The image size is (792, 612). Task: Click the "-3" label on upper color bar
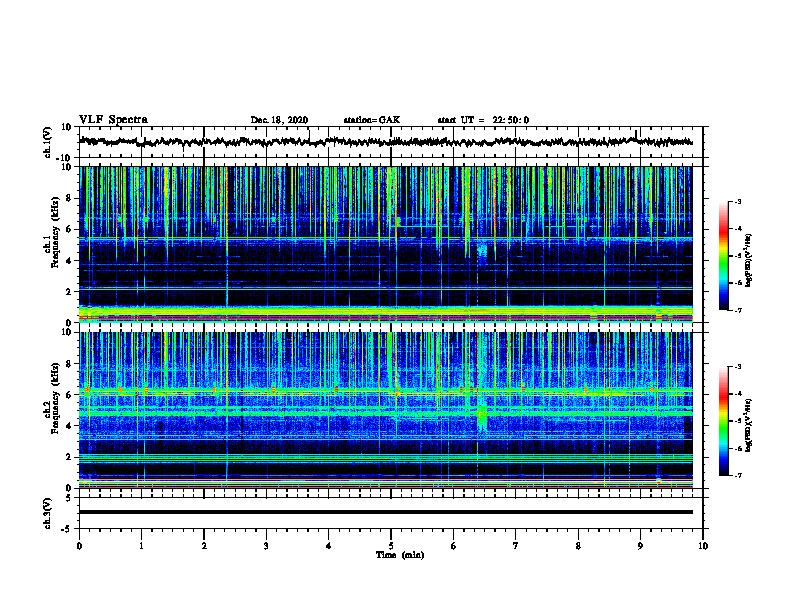point(738,202)
